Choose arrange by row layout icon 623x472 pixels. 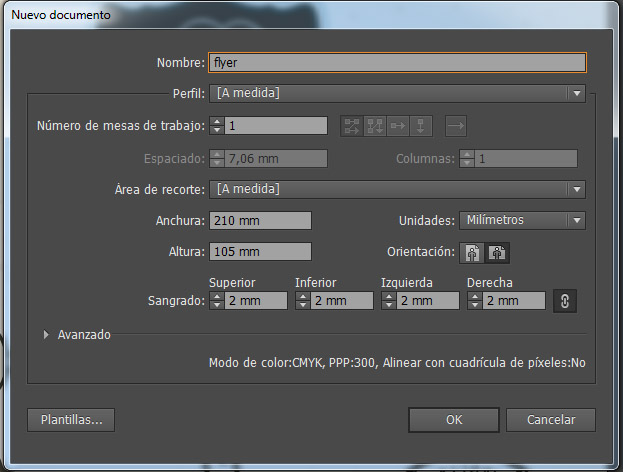click(398, 126)
